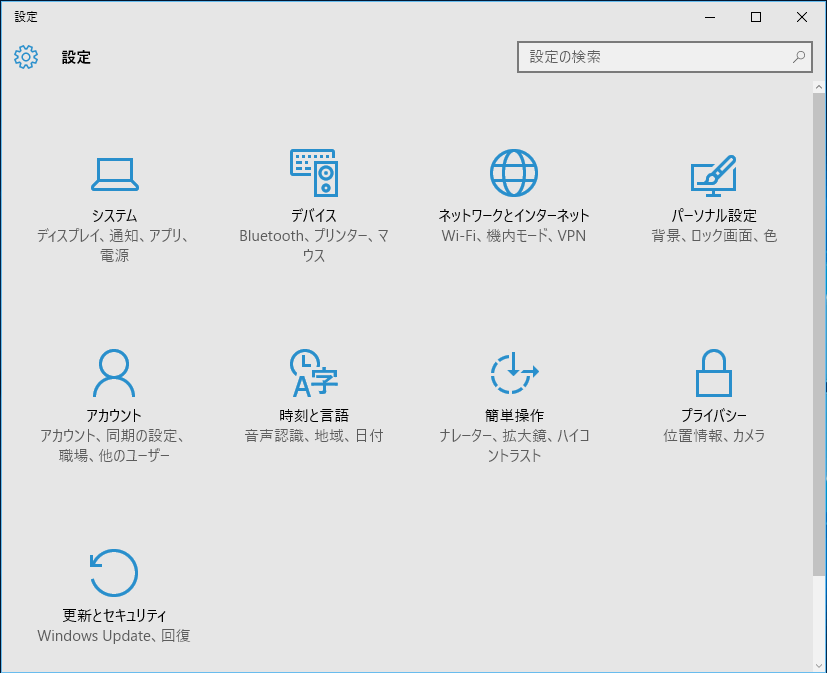
Task: Open the アカウント person icon
Action: coord(114,373)
